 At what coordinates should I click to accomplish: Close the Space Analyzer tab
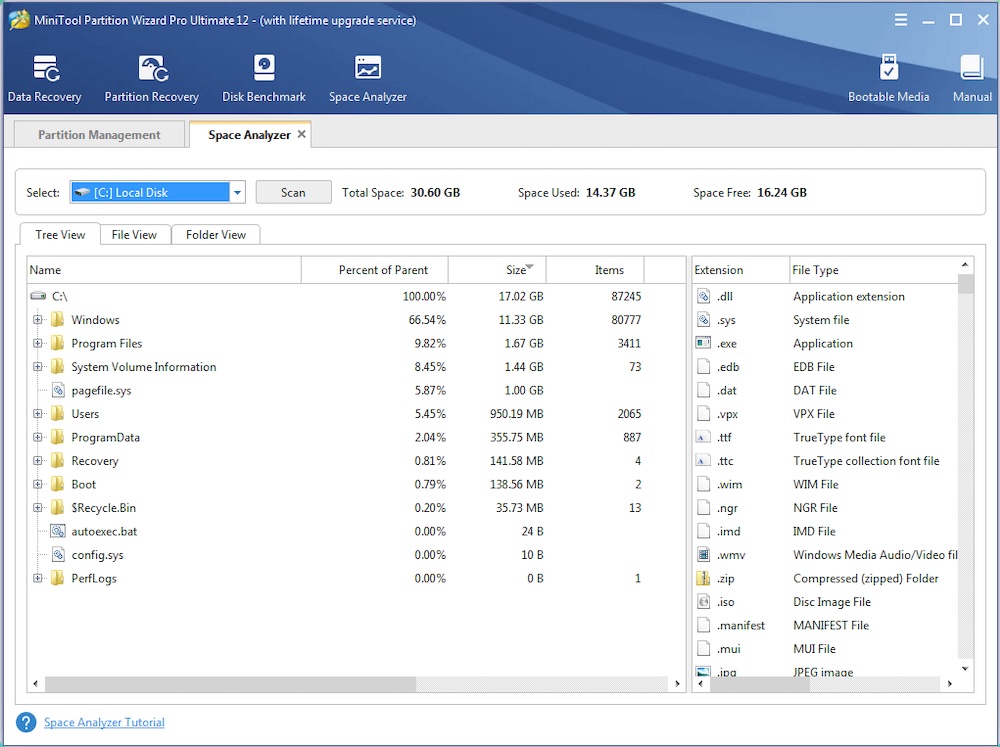302,134
